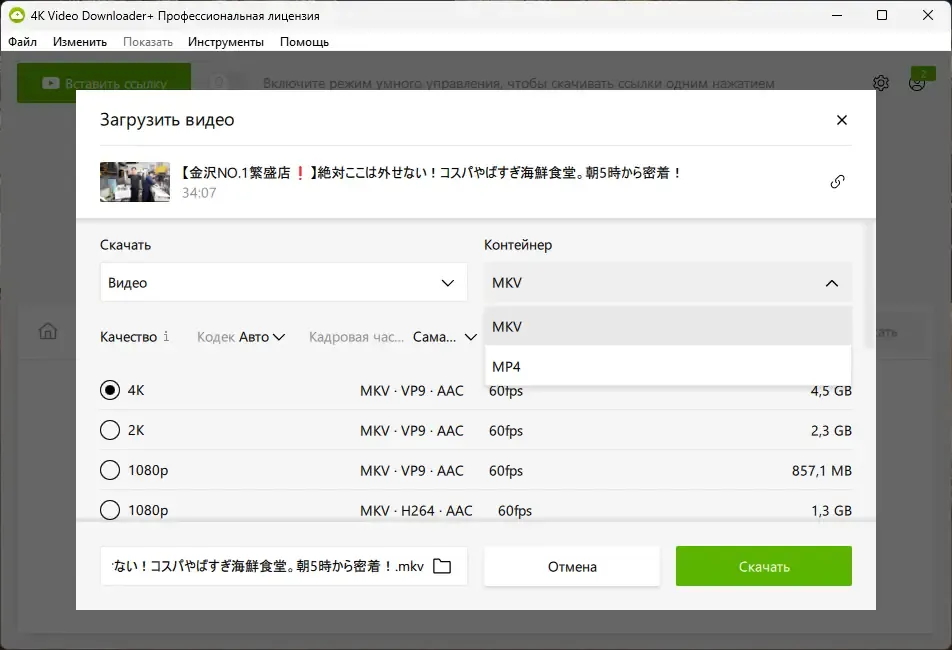Open the folder browse icon
Viewport: 952px width, 650px height.
click(x=442, y=566)
